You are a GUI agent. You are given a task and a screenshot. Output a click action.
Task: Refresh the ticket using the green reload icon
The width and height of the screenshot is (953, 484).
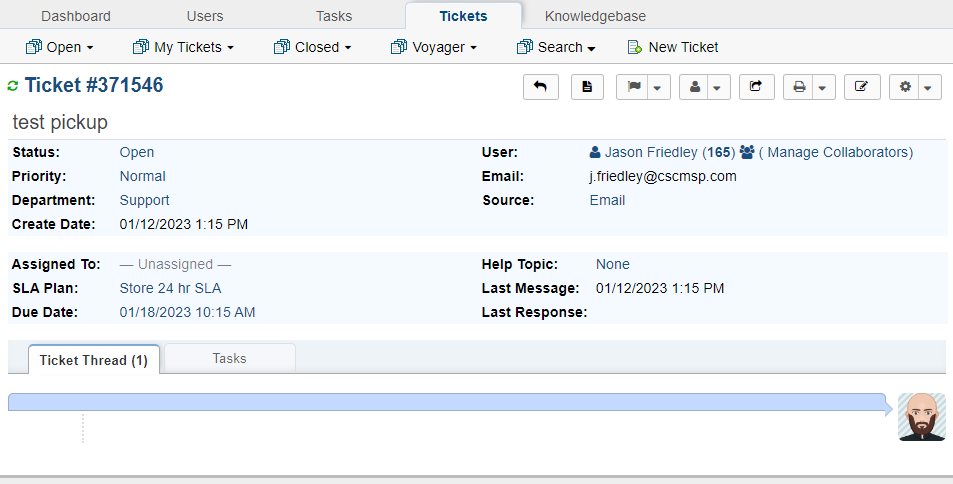coord(13,86)
